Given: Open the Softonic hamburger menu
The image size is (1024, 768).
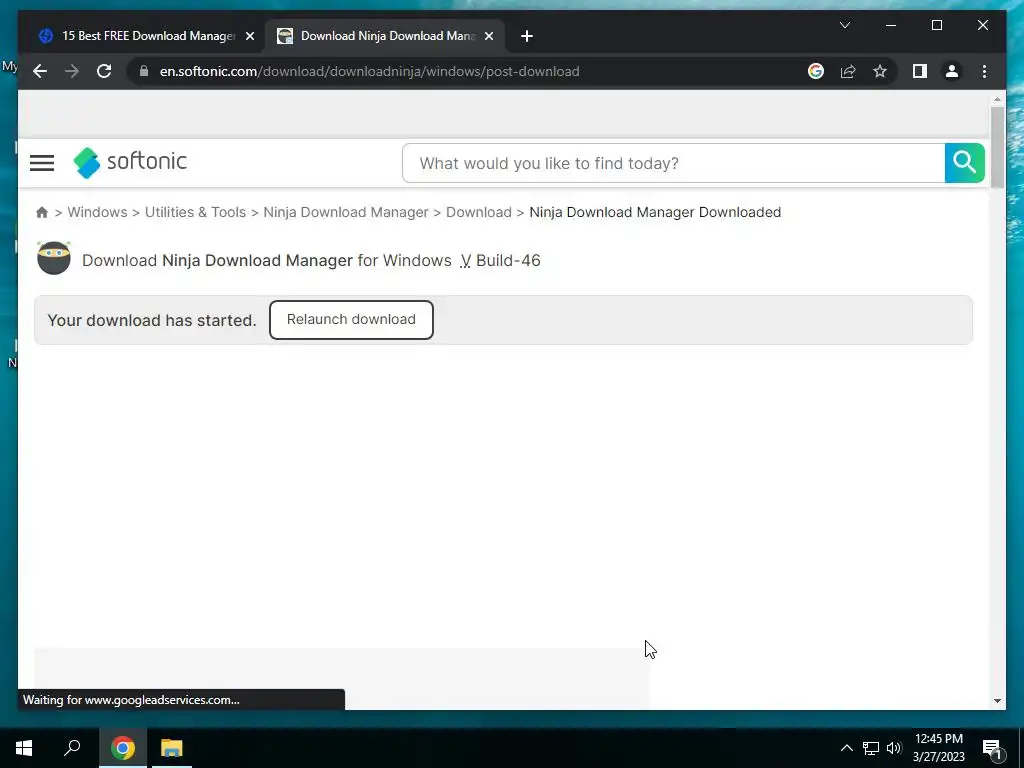Looking at the screenshot, I should pyautogui.click(x=42, y=163).
